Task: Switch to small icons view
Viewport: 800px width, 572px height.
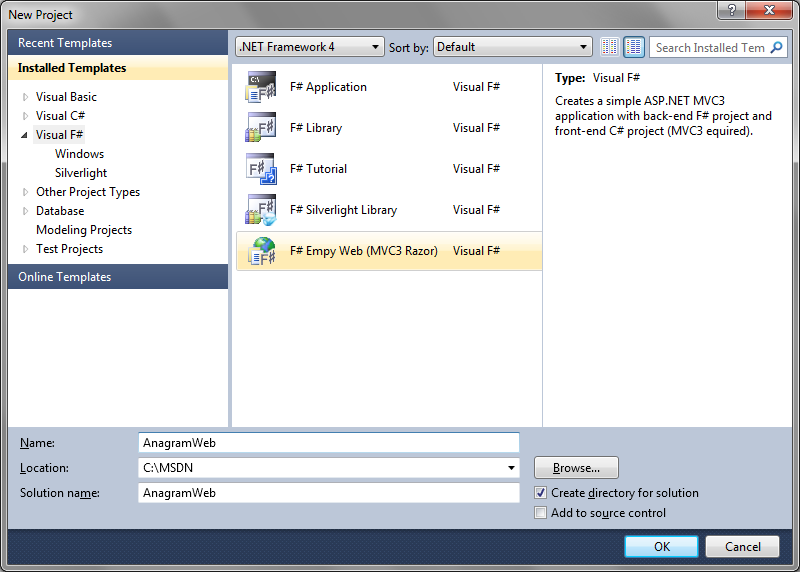Action: click(610, 47)
